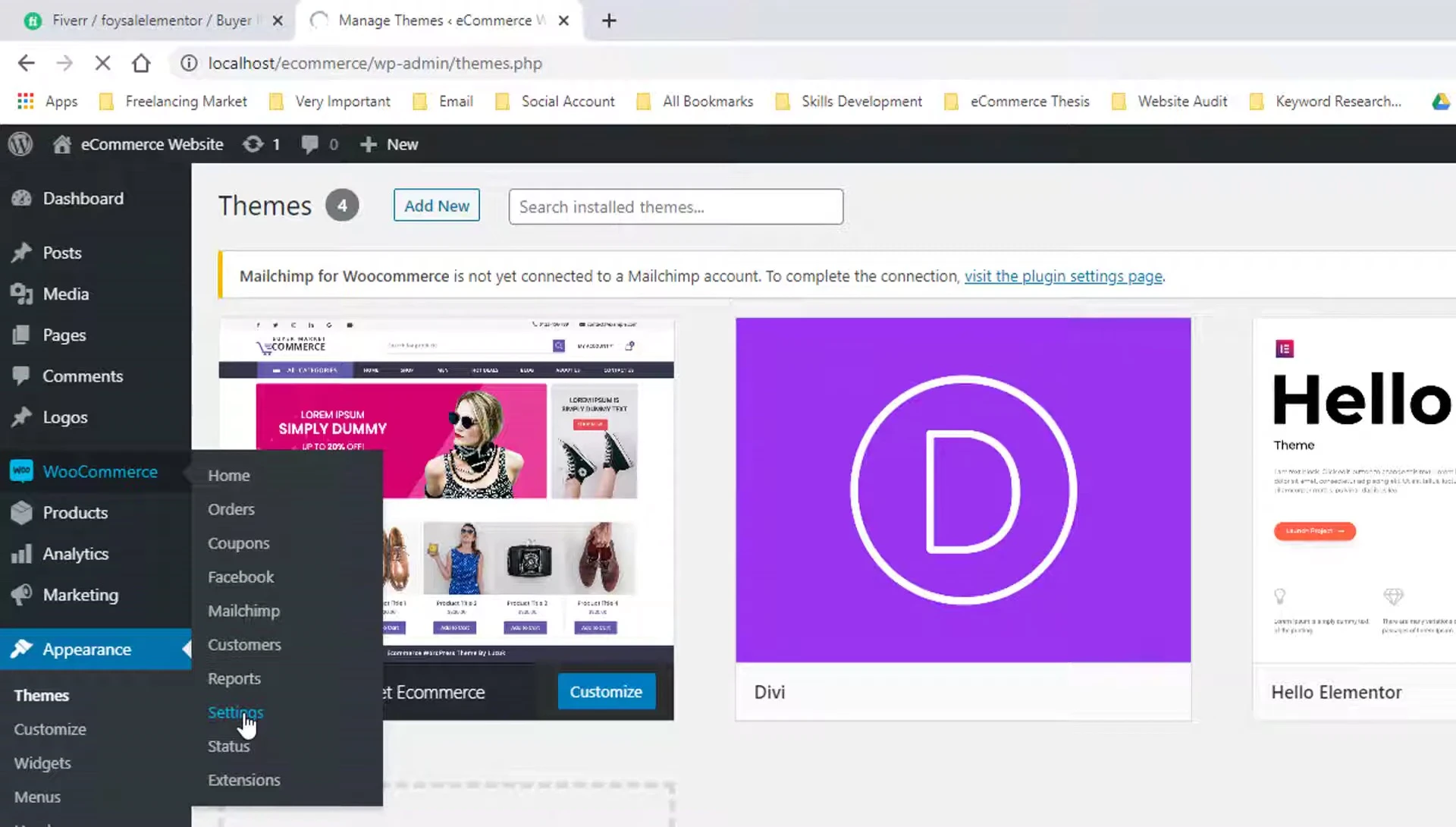Select the Media library icon in sidebar
The image size is (1456, 827).
point(22,294)
